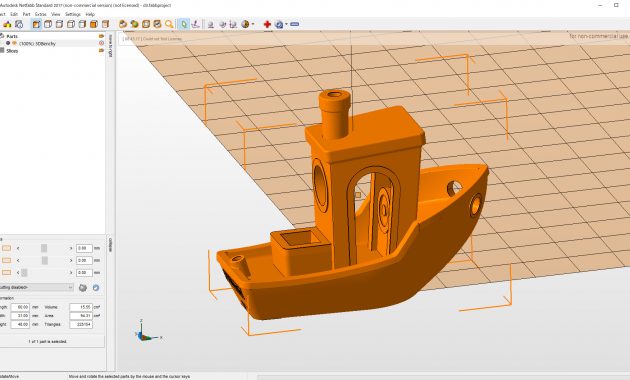
Task: Toggle the first (X) cut plane icon
Action: pos(6,248)
